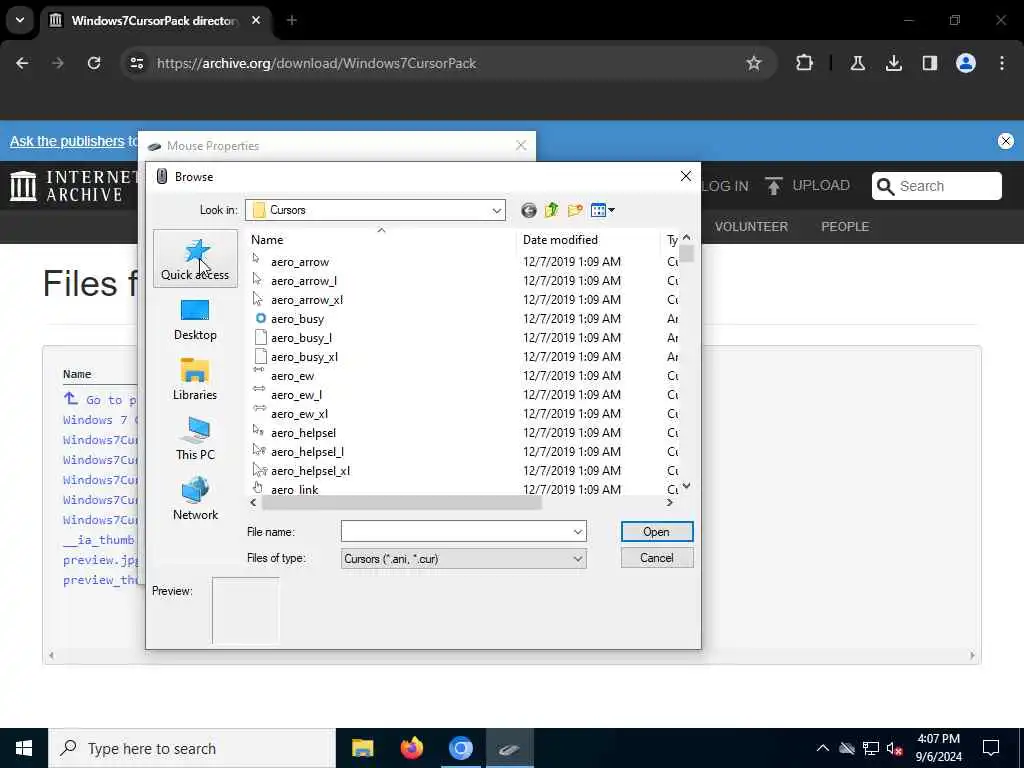This screenshot has width=1024, height=768.
Task: Open Chrome Labs flask icon
Action: (x=857, y=63)
